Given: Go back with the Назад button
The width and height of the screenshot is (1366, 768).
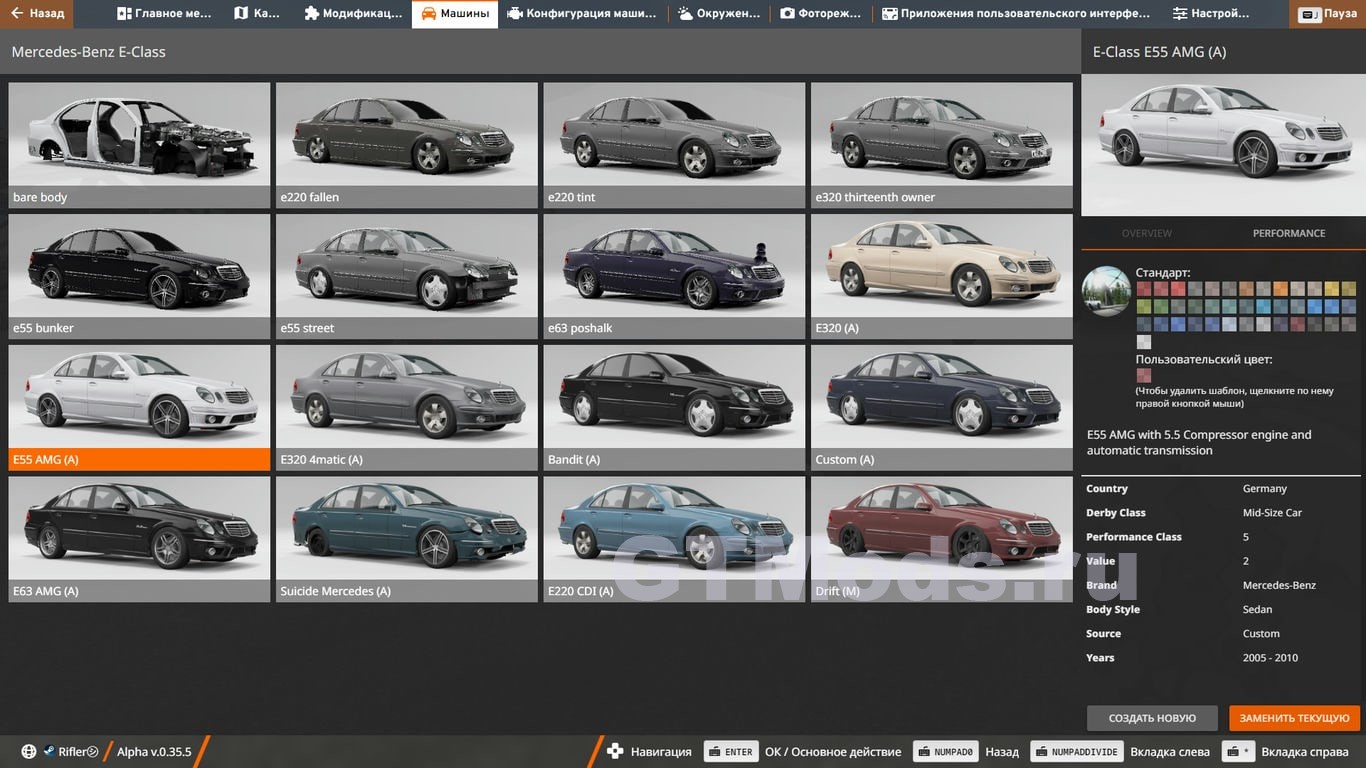Looking at the screenshot, I should [x=36, y=14].
